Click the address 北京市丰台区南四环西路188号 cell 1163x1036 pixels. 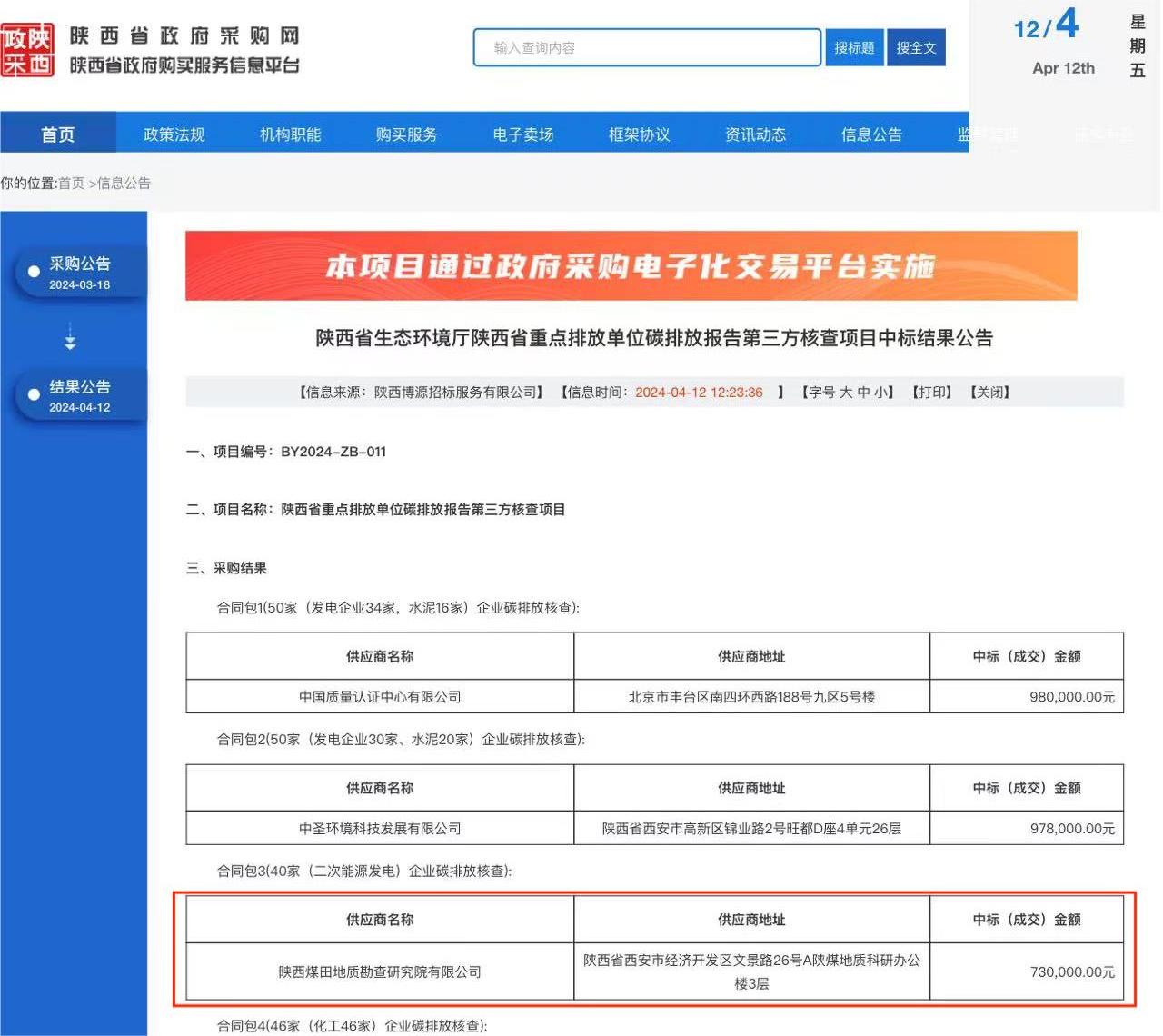click(751, 696)
